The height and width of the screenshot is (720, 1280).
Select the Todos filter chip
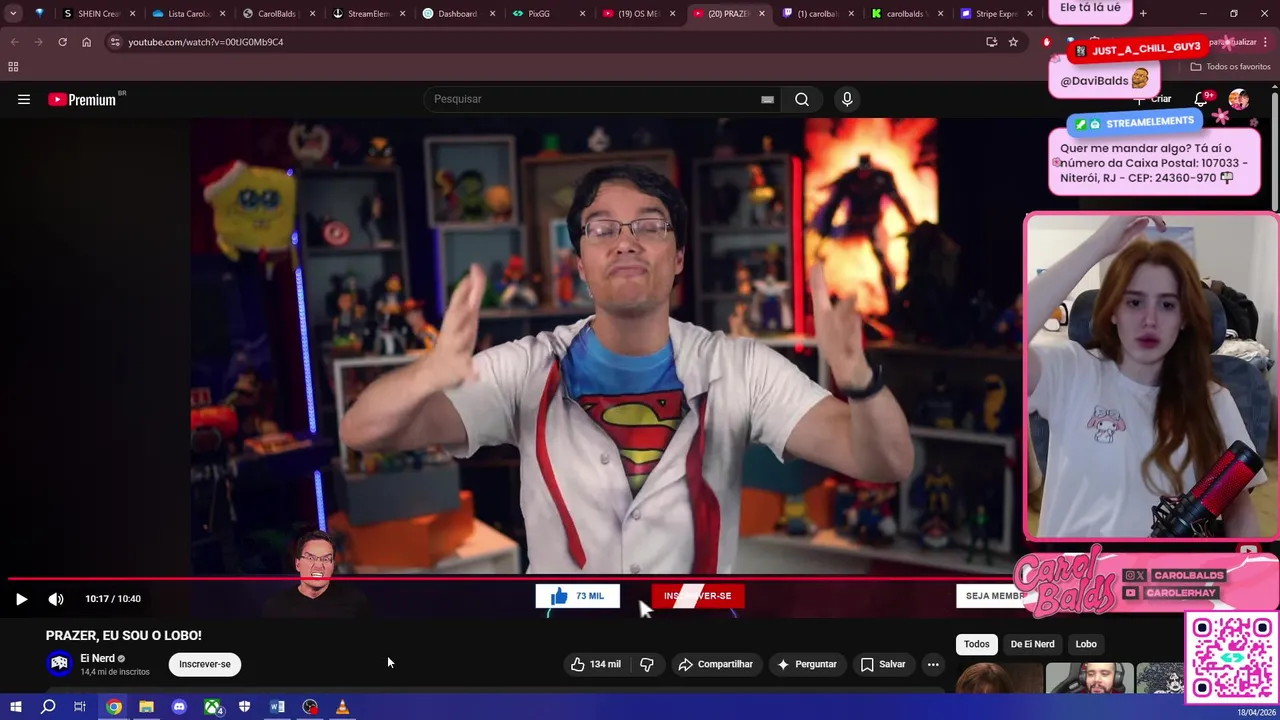(977, 644)
